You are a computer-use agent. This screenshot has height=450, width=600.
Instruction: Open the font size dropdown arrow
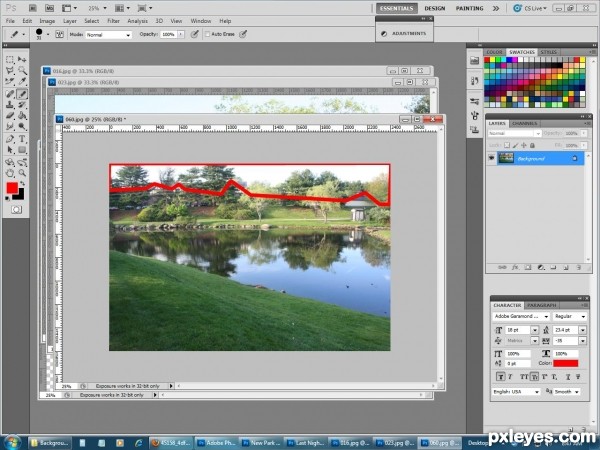pos(535,330)
